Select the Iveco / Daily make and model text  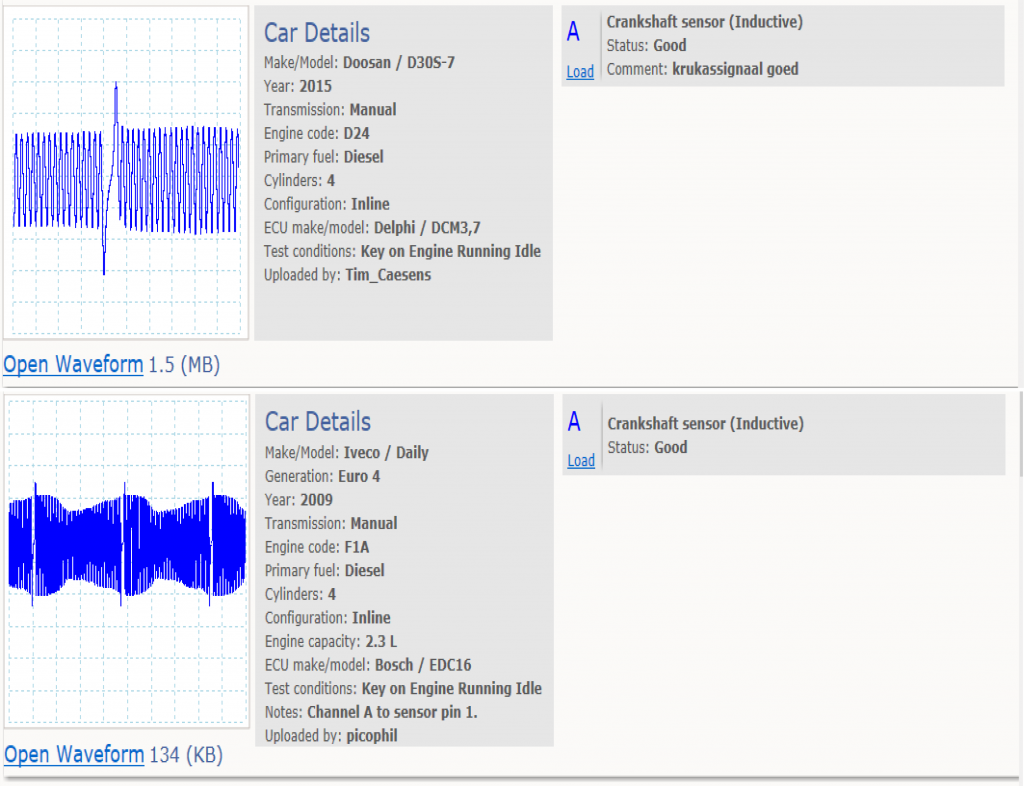[x=385, y=452]
